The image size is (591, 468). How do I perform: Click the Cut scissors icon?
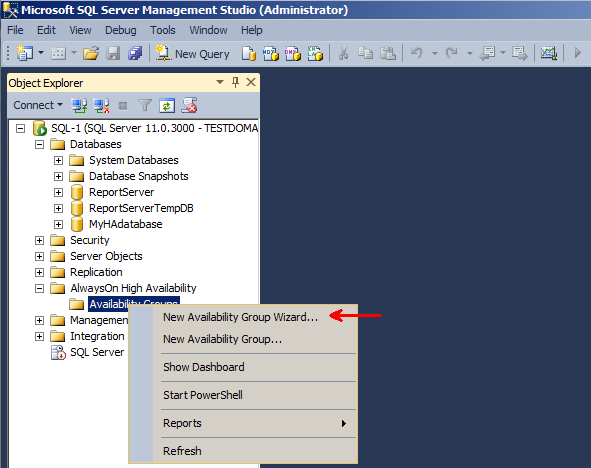pos(343,53)
